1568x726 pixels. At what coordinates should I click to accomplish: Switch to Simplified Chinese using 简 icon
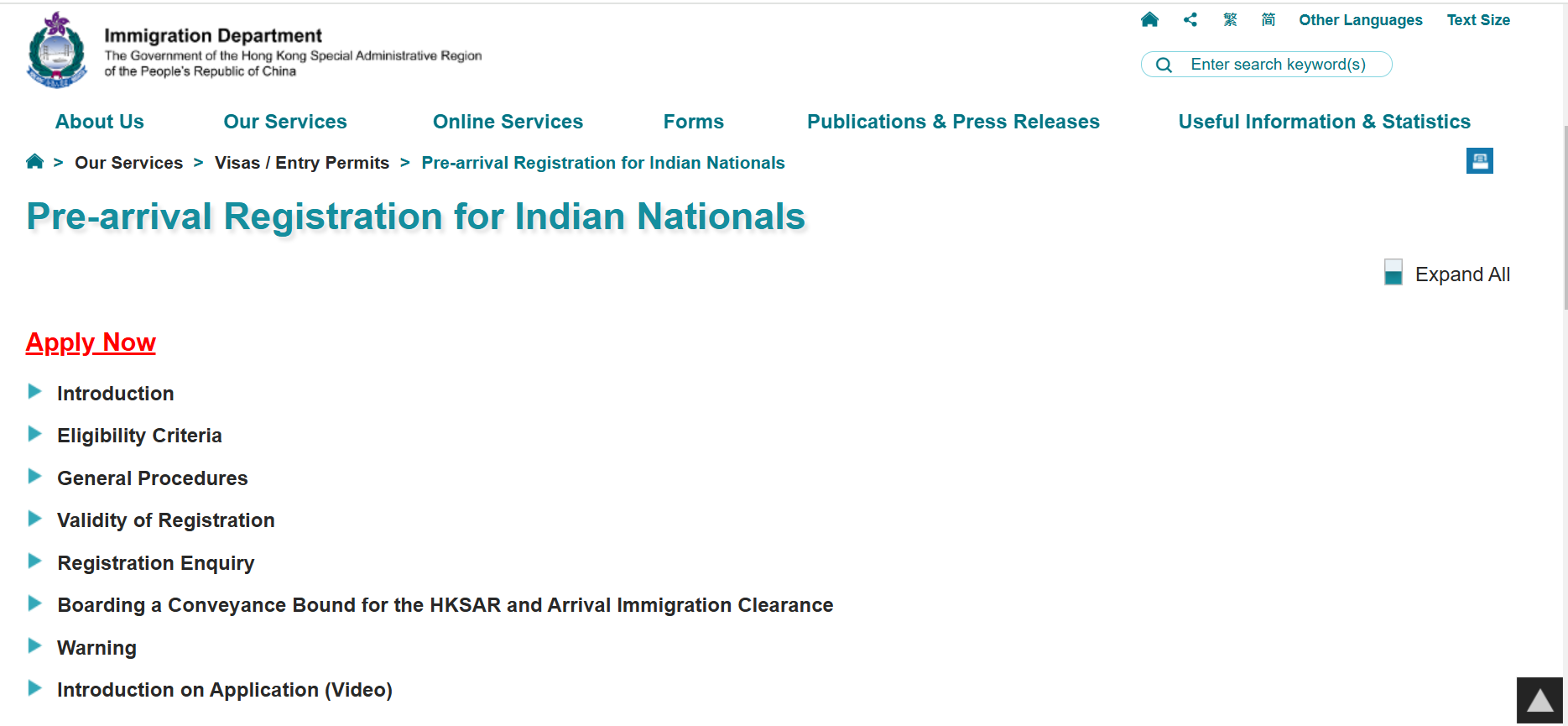1268,19
